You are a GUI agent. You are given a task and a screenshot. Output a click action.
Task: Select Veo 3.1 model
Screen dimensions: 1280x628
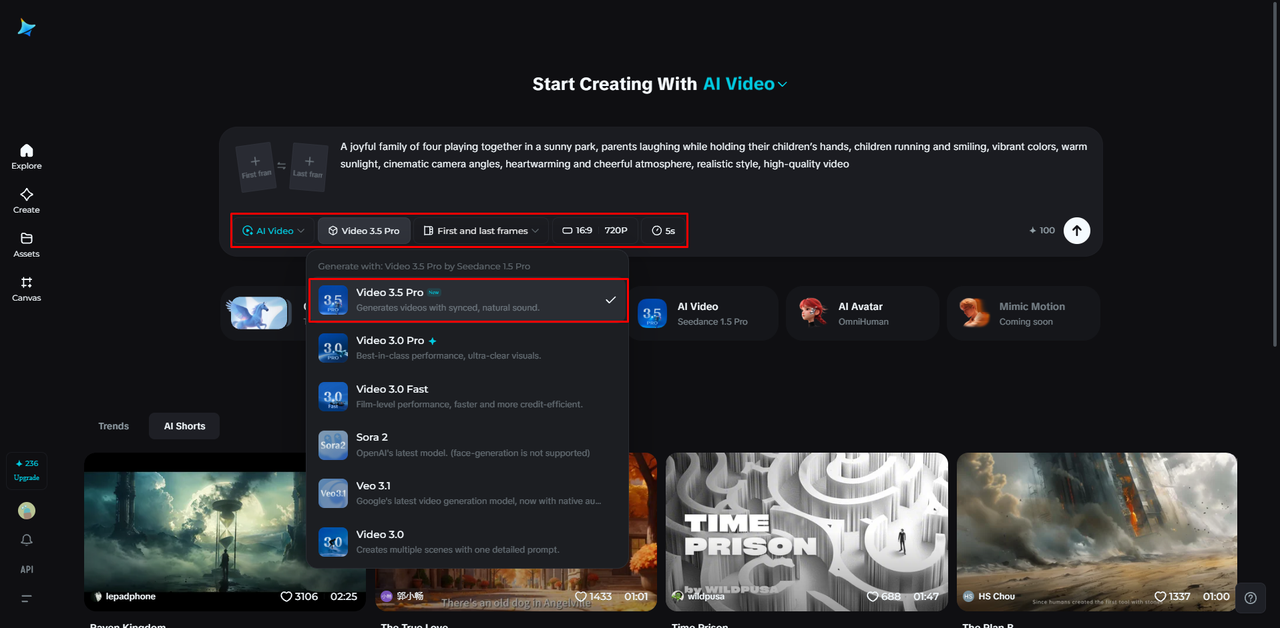(468, 493)
